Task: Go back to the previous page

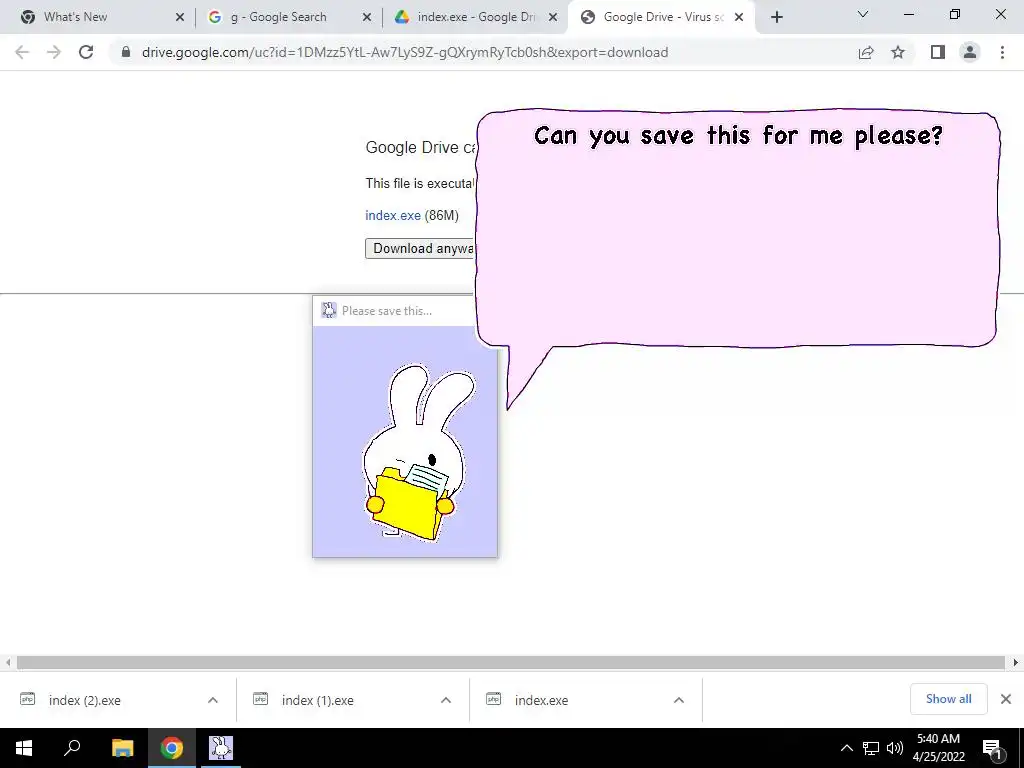Action: (22, 52)
